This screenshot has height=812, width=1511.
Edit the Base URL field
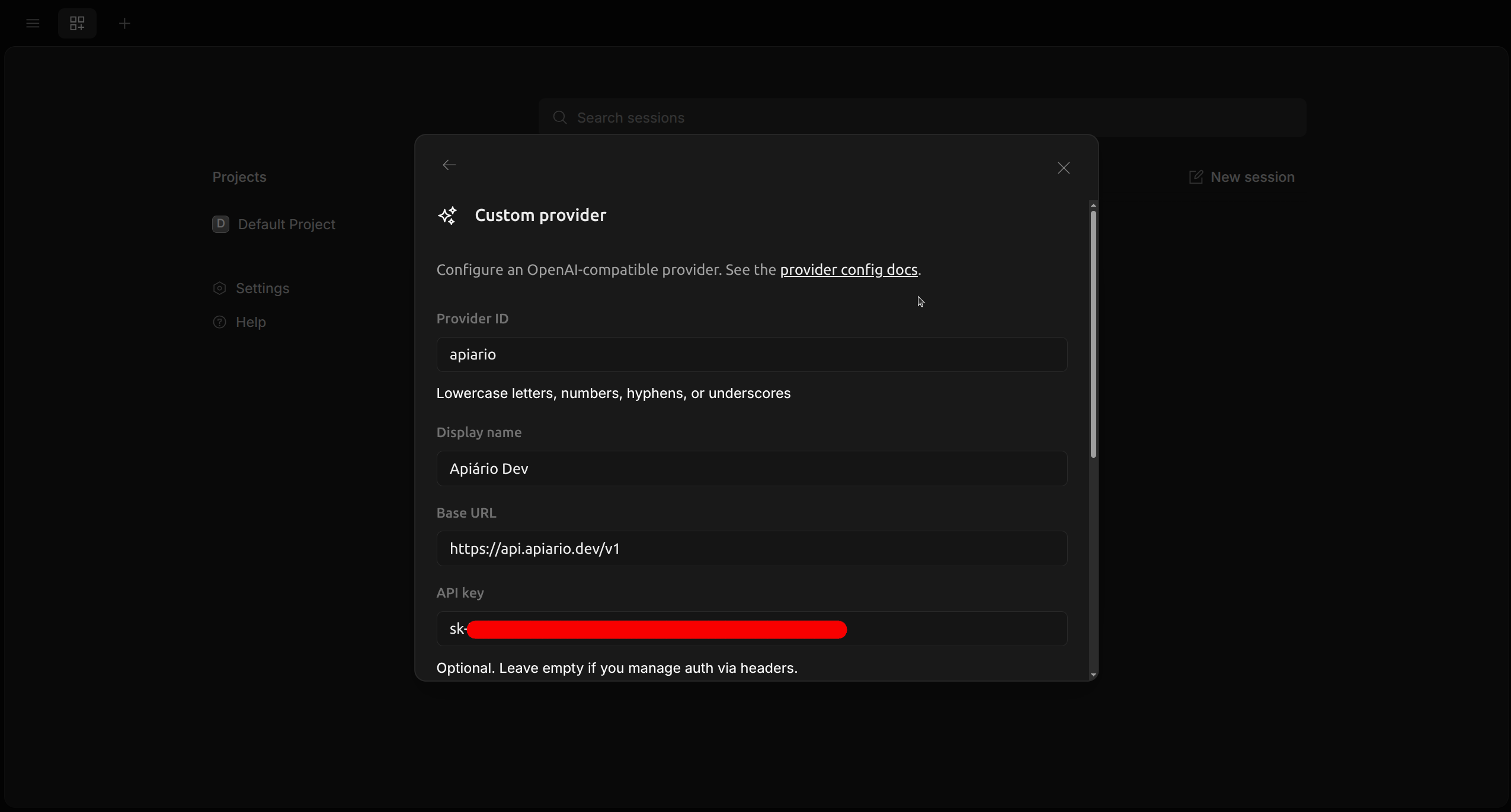[752, 548]
